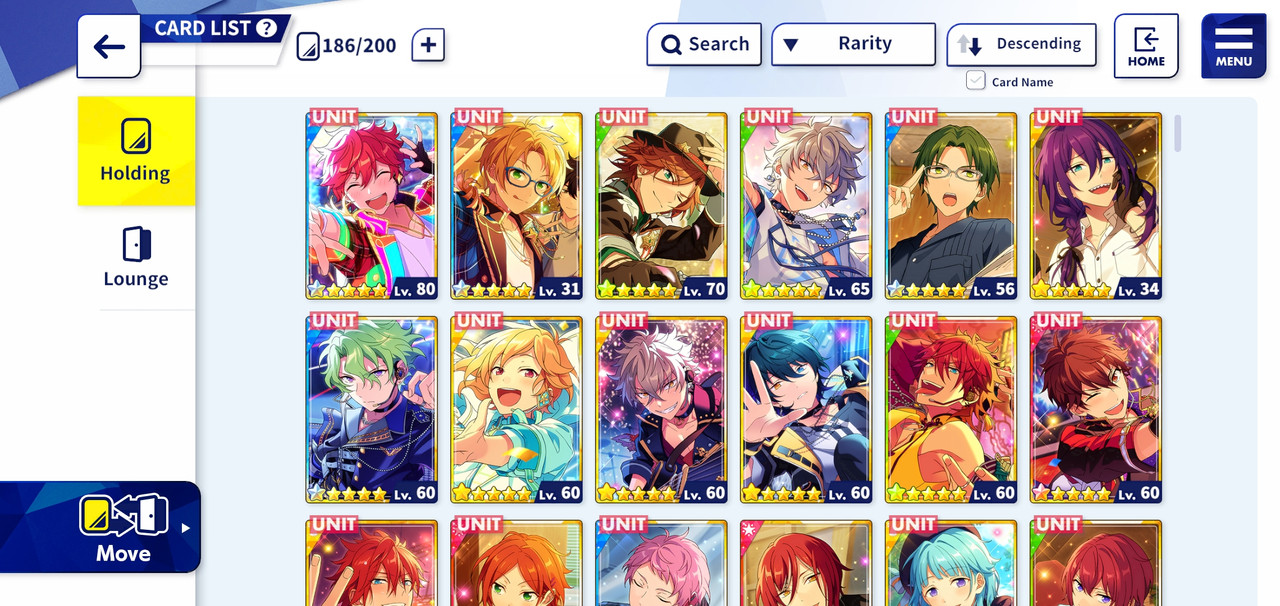Toggle the Card Name checkbox
This screenshot has height=606, width=1280.
976,81
